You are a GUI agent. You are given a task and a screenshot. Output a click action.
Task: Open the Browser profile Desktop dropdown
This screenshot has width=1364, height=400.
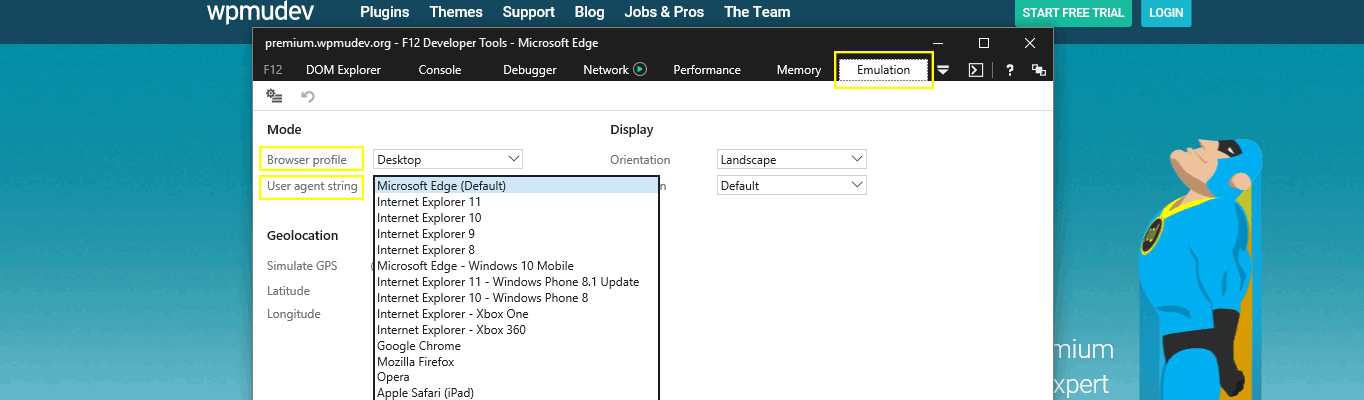(448, 159)
